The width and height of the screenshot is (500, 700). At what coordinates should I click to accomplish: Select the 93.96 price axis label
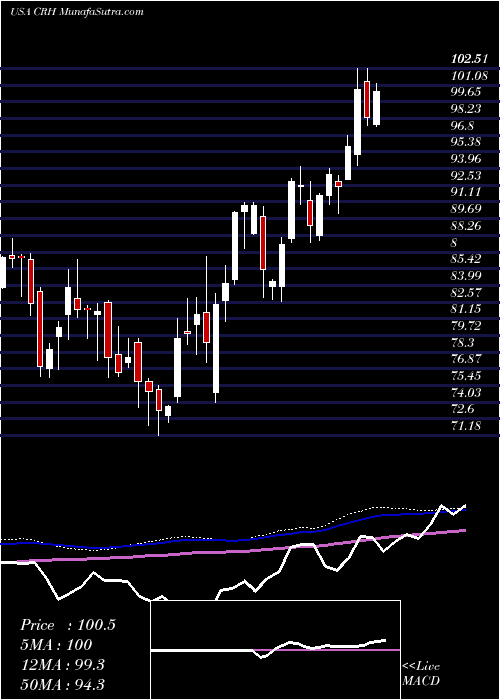pyautogui.click(x=467, y=159)
